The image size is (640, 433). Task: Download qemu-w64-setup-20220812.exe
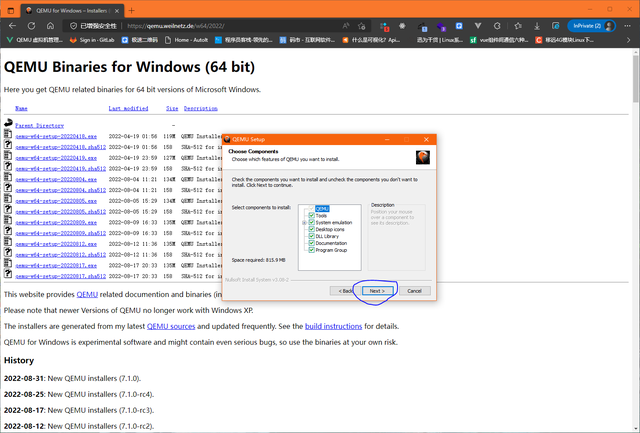point(56,244)
